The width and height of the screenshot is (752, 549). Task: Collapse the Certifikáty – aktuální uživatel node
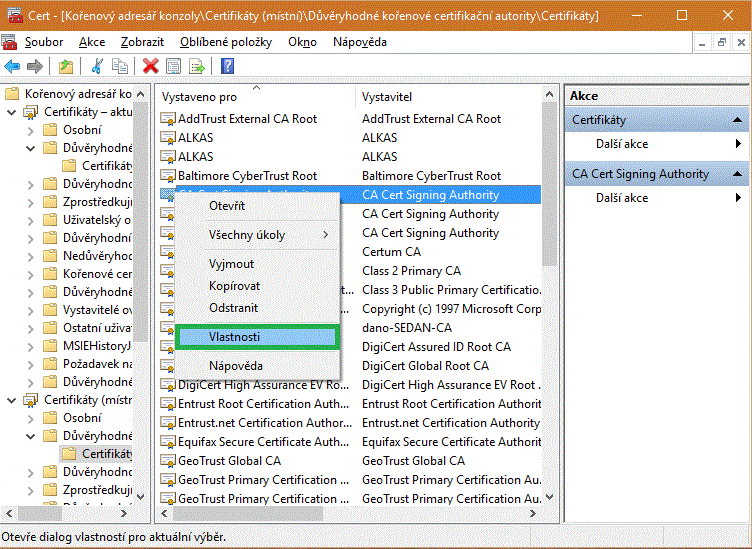pos(12,112)
